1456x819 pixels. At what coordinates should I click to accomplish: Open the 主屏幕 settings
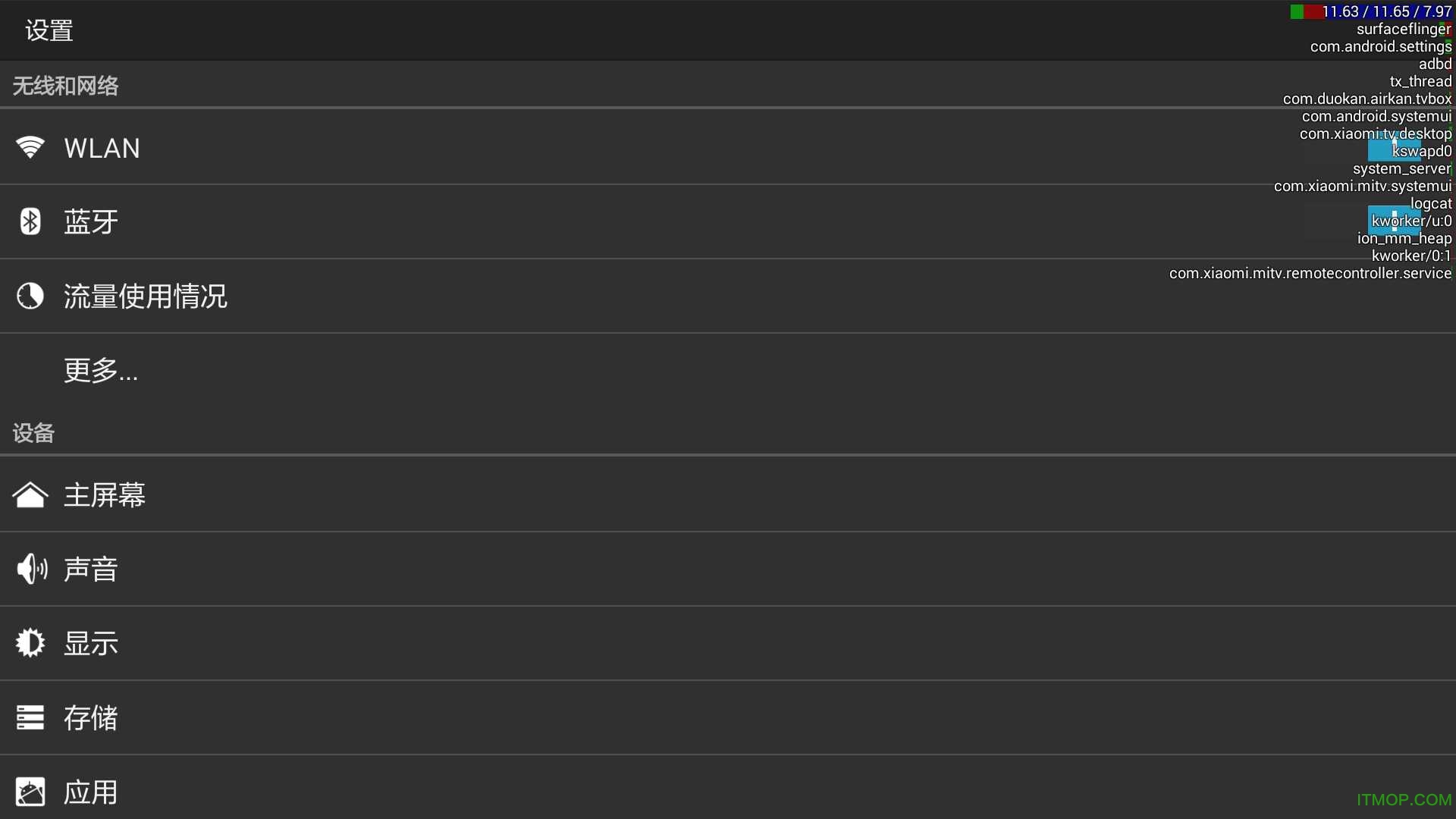[105, 495]
